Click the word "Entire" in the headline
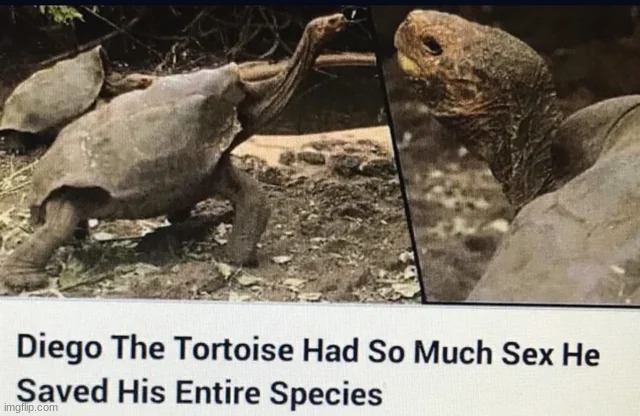Image resolution: width=640 pixels, height=416 pixels. (218, 393)
